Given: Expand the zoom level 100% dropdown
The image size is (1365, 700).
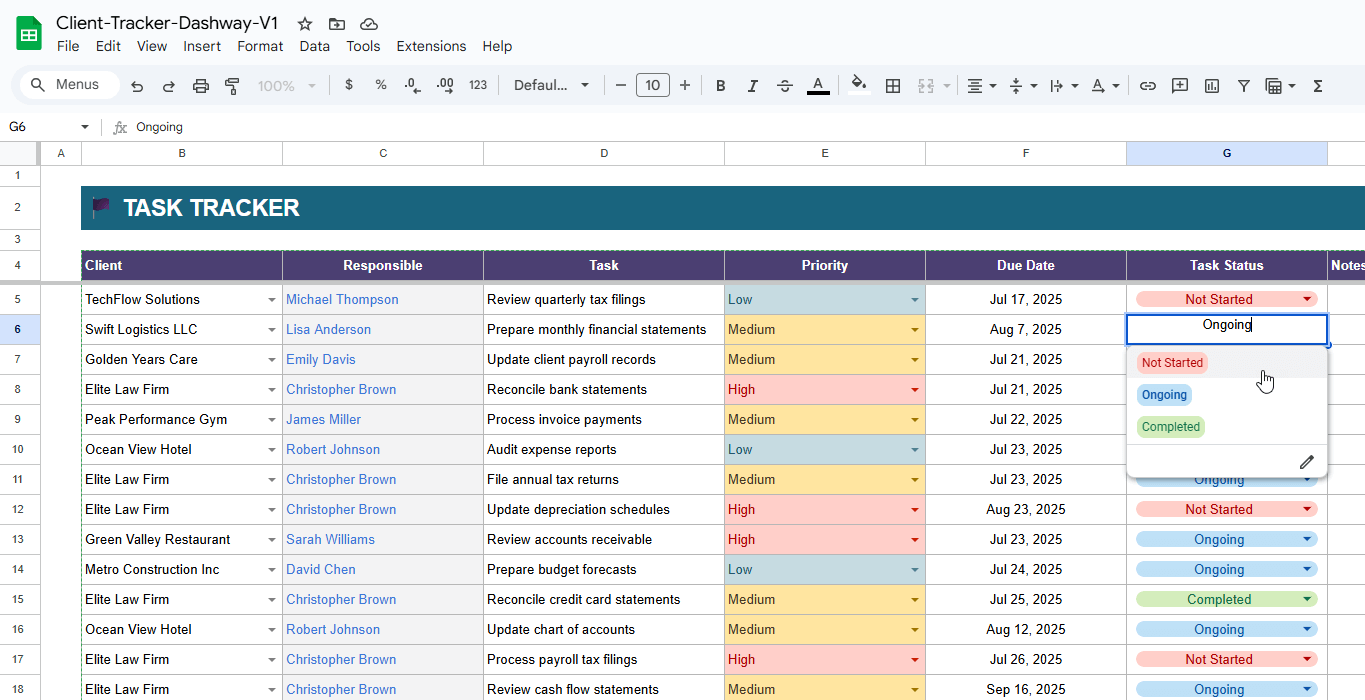Looking at the screenshot, I should tap(287, 86).
